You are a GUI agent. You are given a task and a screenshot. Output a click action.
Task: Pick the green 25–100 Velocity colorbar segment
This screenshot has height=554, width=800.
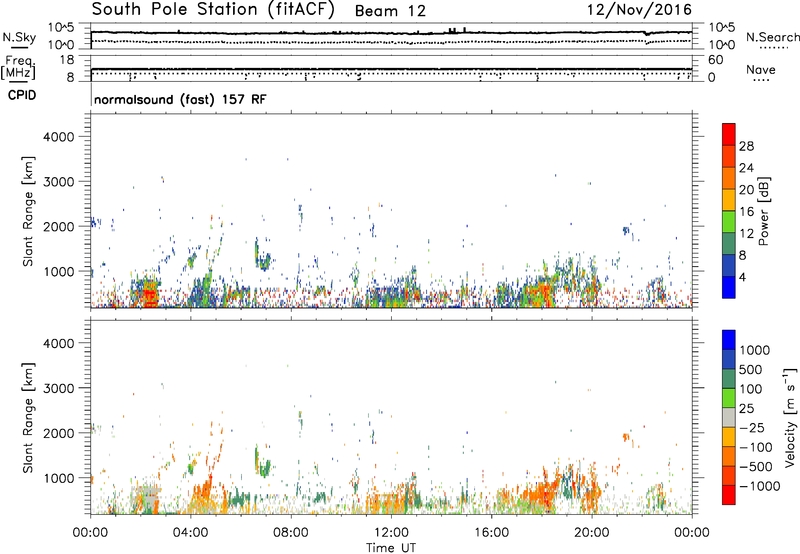(x=729, y=398)
